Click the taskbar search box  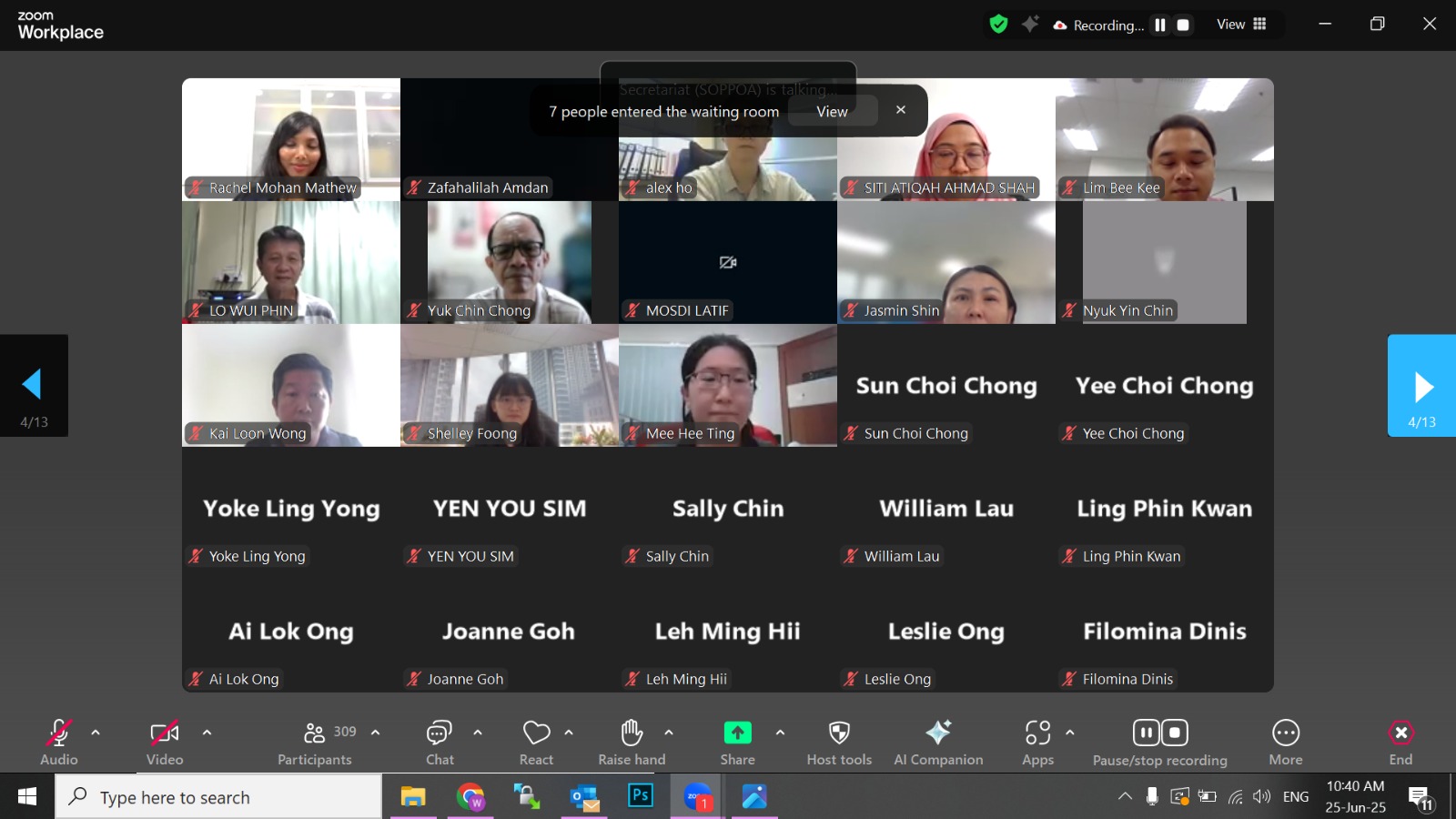click(218, 797)
